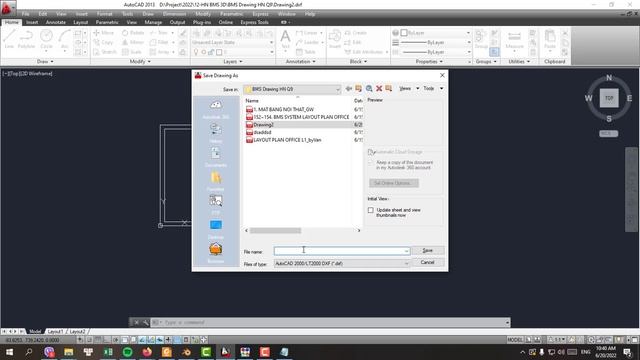Open Favorites folder in dialog sidebar

click(x=216, y=181)
